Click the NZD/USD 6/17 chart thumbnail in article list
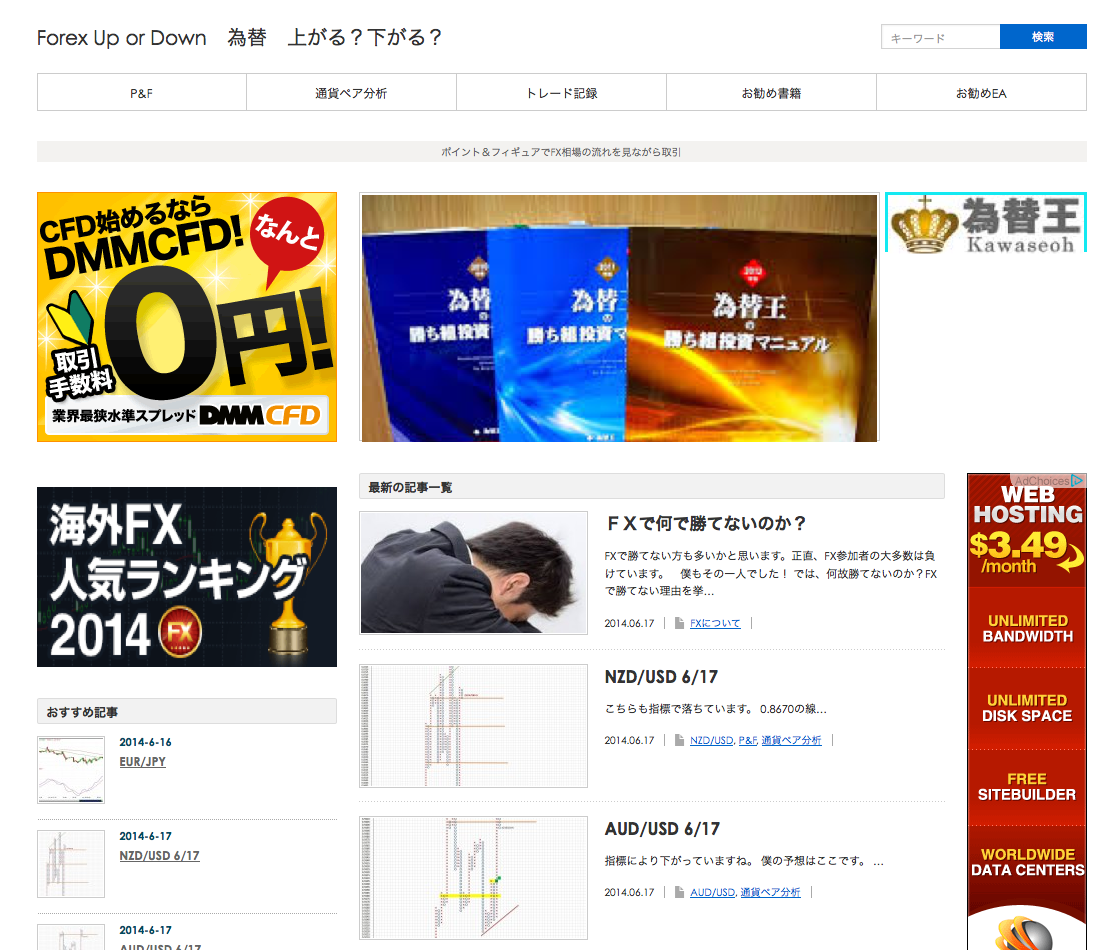 coord(473,725)
